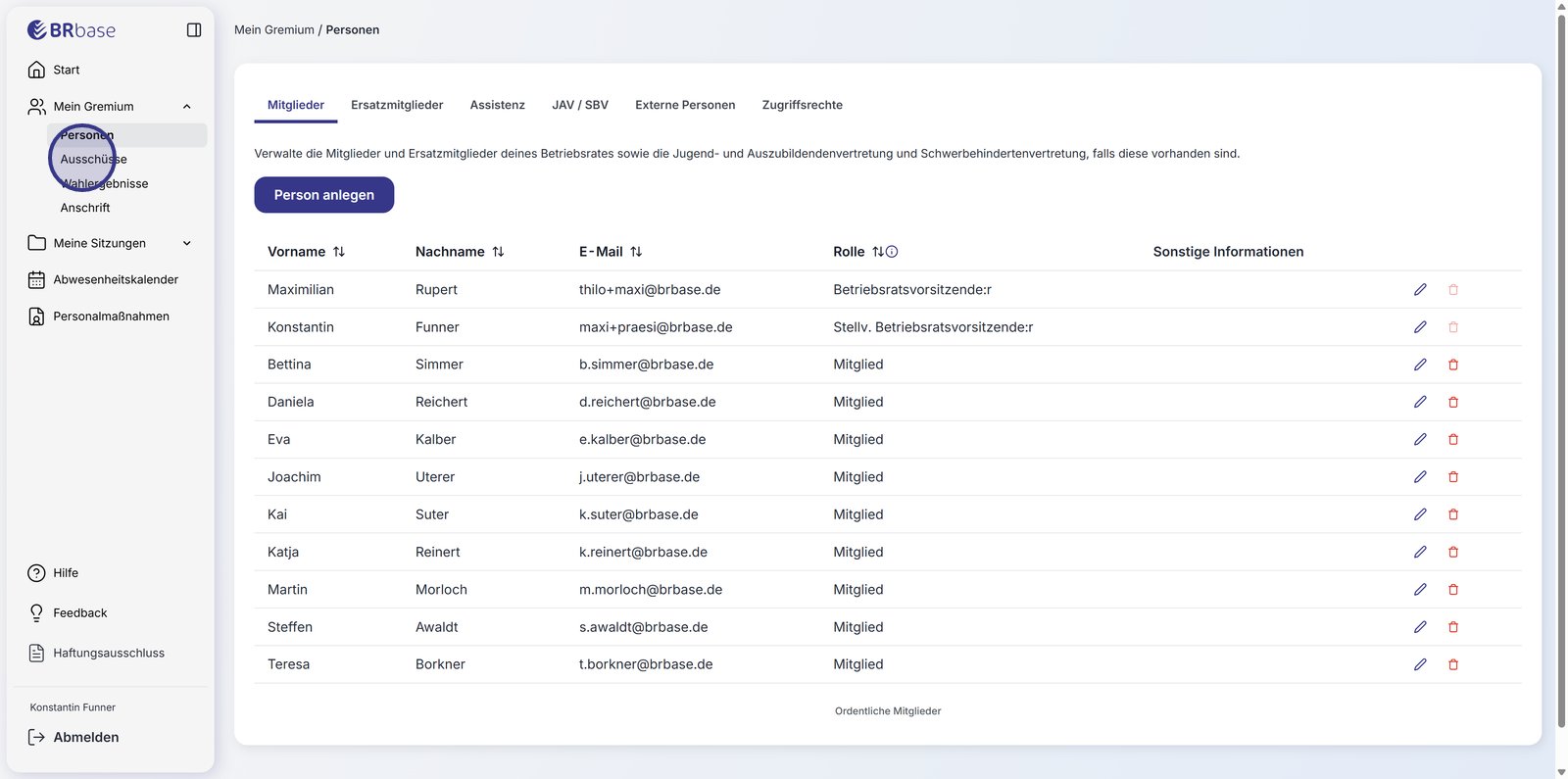Delete Joachim Uterer using the trash icon

pos(1453,477)
